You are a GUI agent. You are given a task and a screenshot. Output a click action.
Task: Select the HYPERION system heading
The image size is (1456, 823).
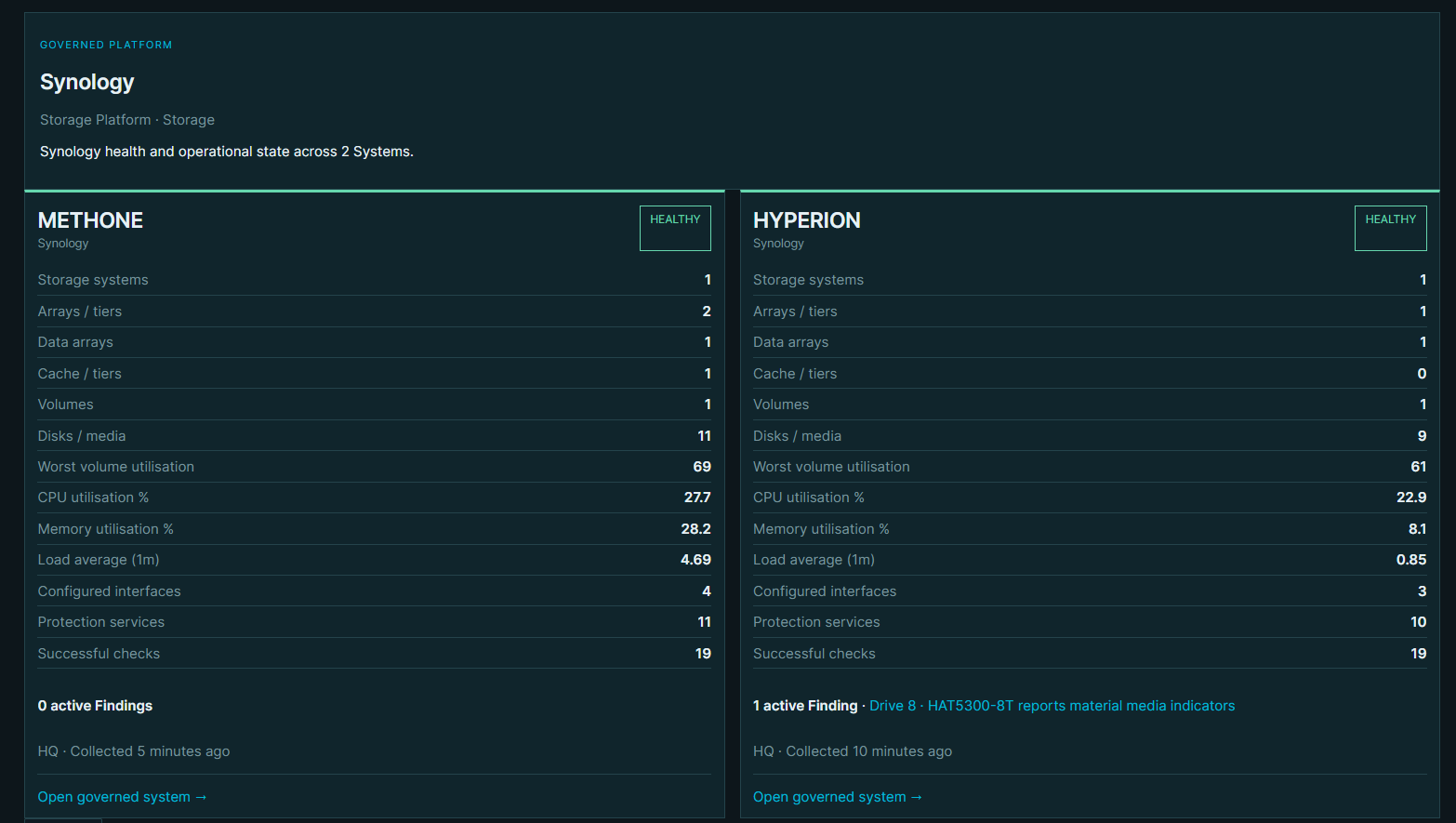(806, 220)
